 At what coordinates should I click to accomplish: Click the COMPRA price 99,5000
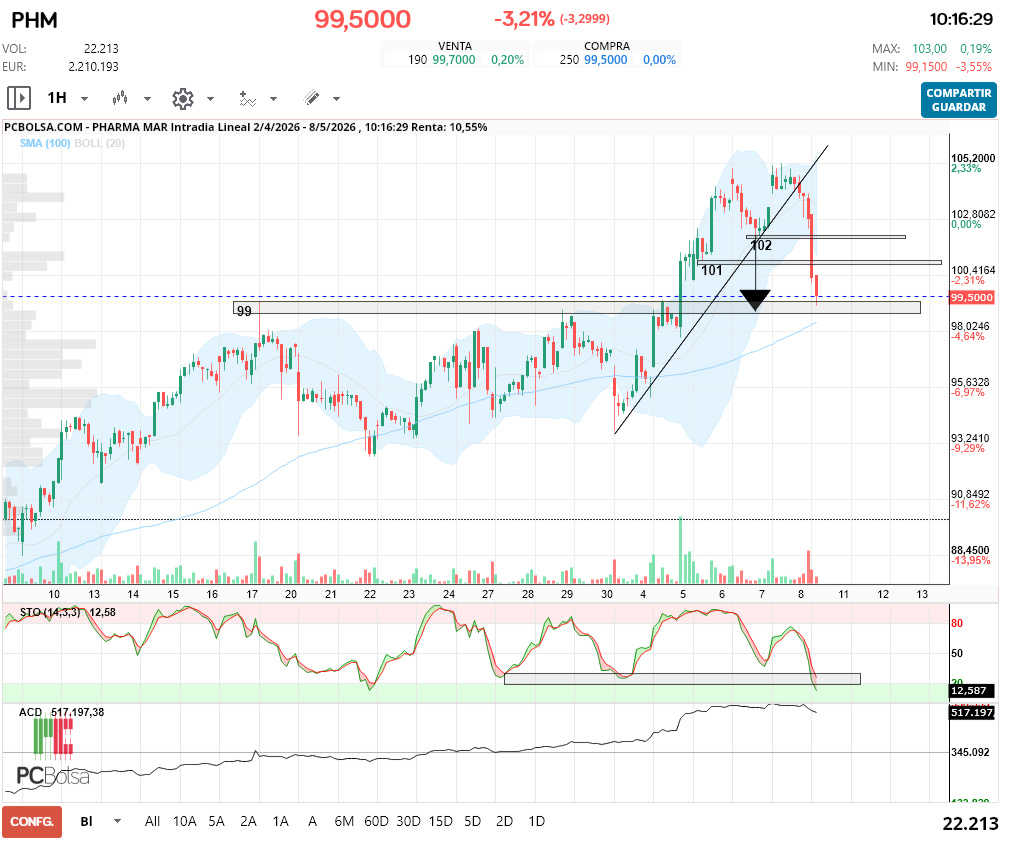605,60
